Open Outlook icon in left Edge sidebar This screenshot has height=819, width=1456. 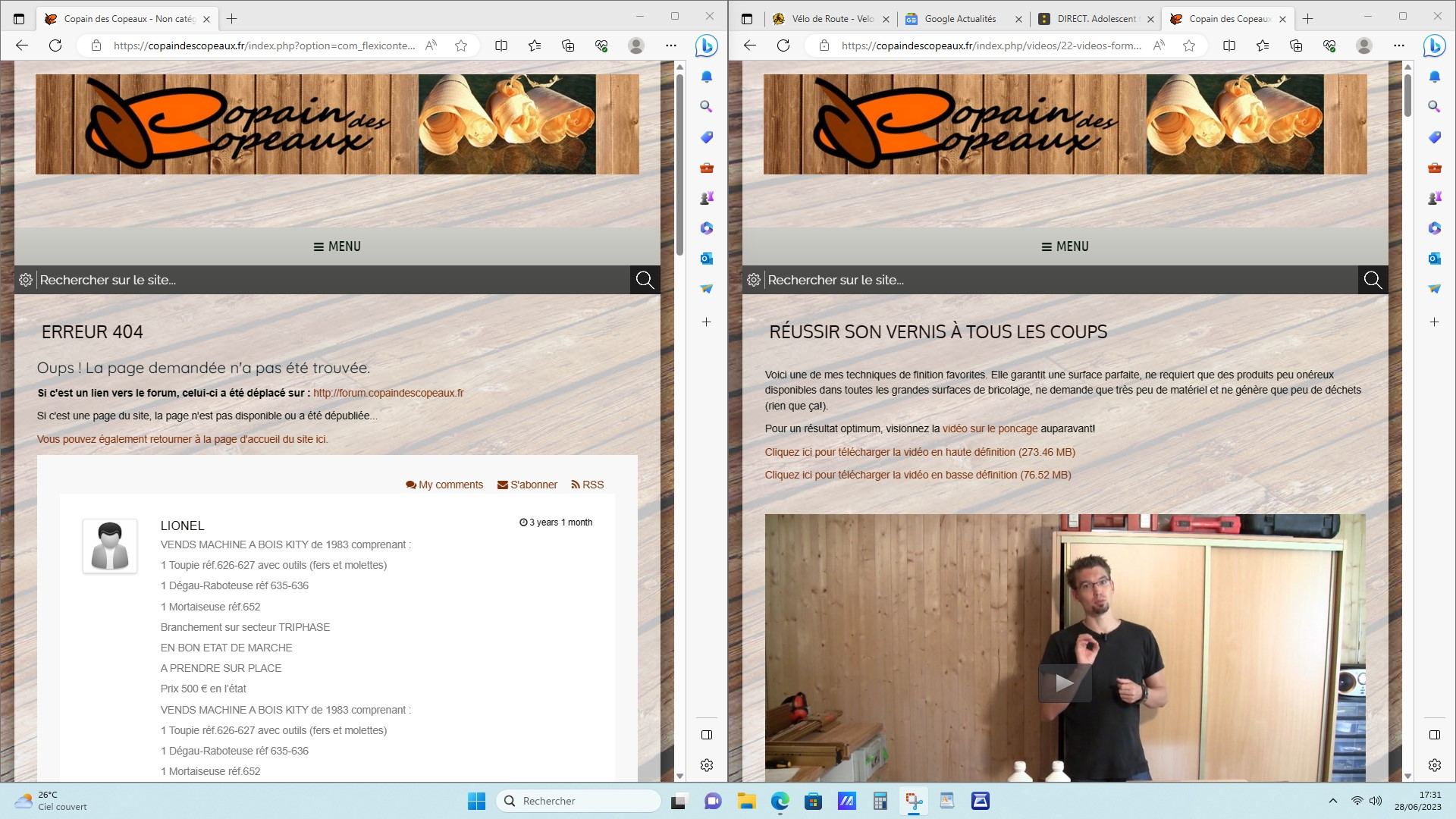(706, 259)
